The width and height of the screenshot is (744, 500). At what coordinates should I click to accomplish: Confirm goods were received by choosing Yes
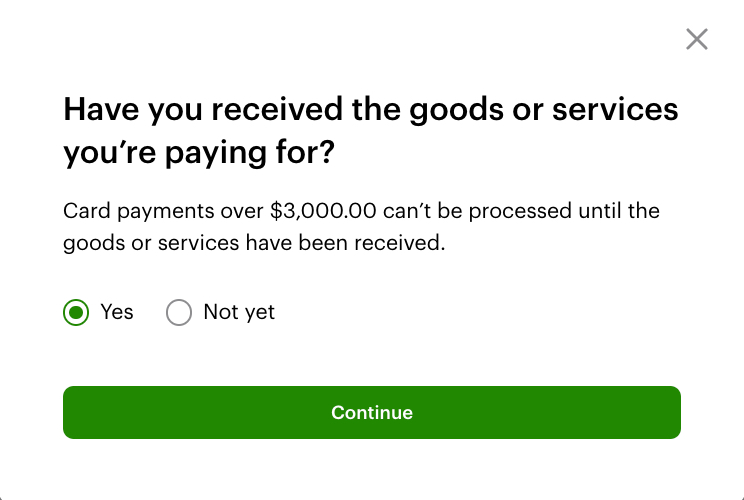[x=76, y=313]
